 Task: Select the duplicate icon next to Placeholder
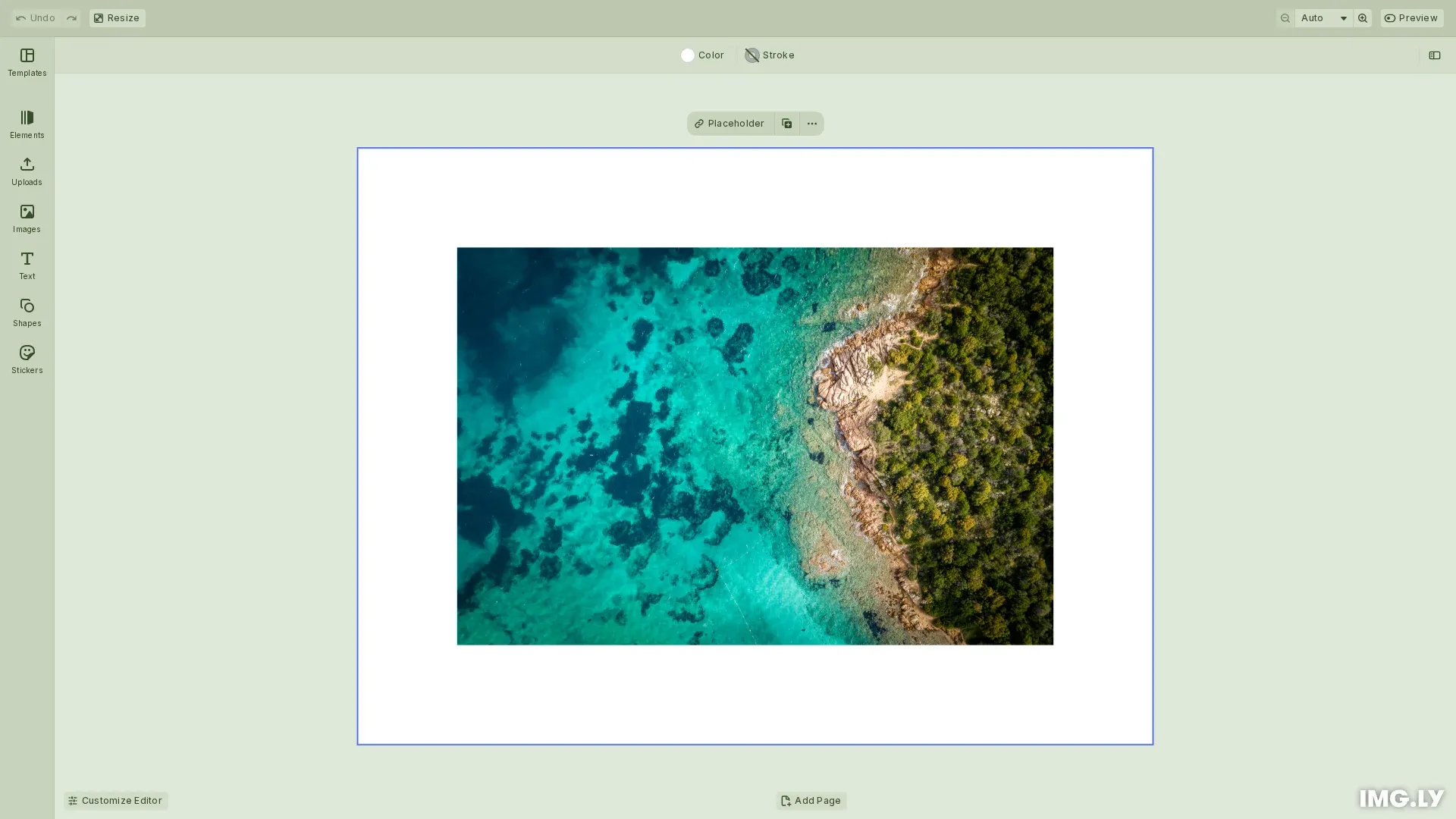(x=786, y=123)
